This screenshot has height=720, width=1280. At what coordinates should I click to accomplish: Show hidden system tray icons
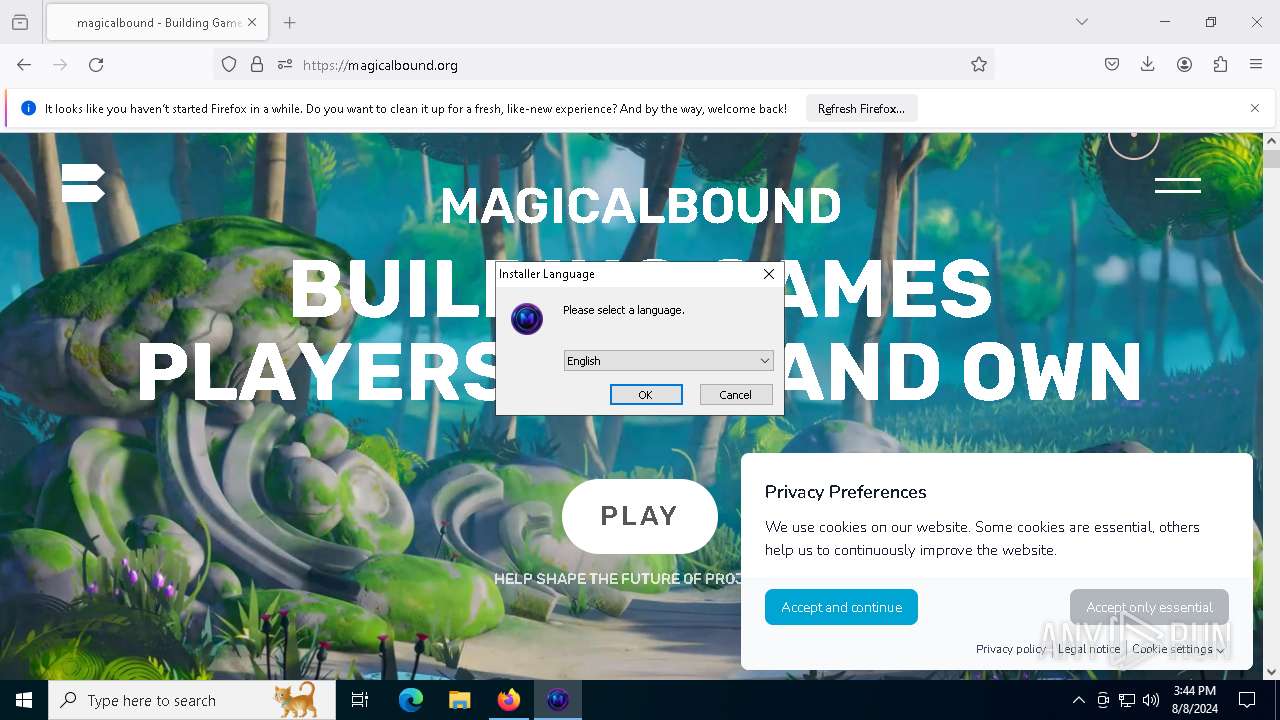tap(1078, 700)
